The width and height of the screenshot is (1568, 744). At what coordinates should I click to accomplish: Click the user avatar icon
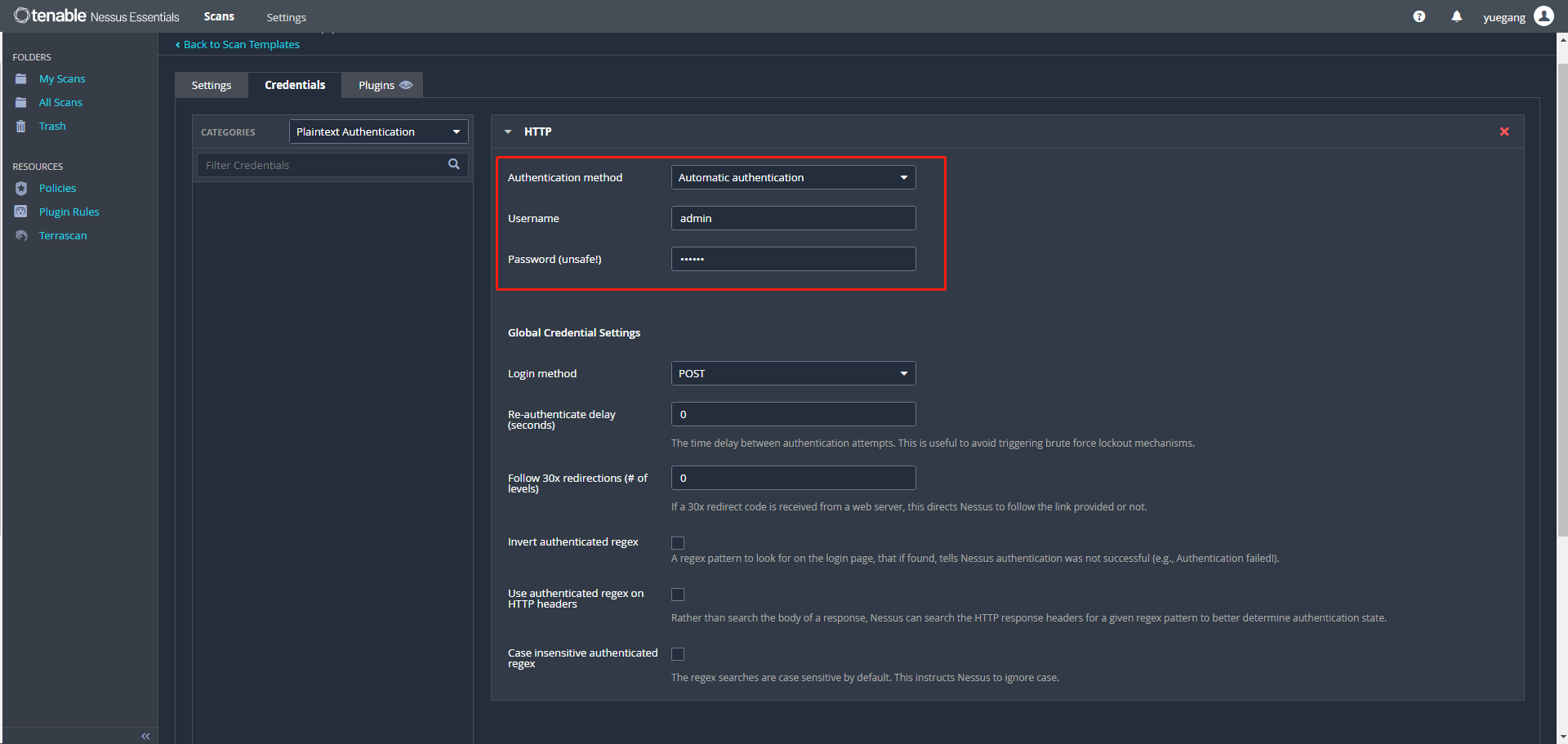[x=1543, y=16]
